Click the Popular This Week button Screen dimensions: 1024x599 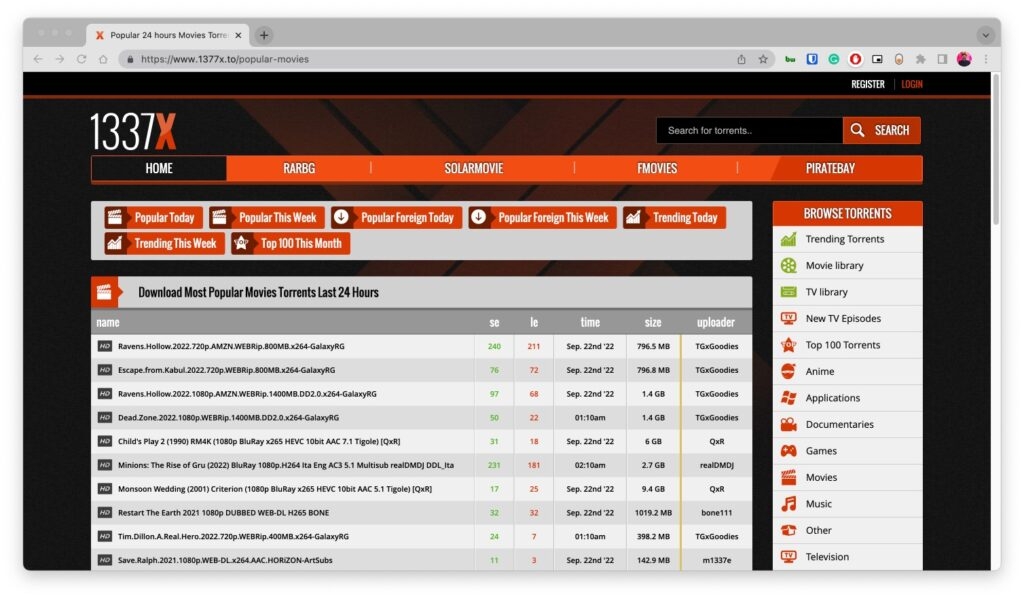(266, 218)
